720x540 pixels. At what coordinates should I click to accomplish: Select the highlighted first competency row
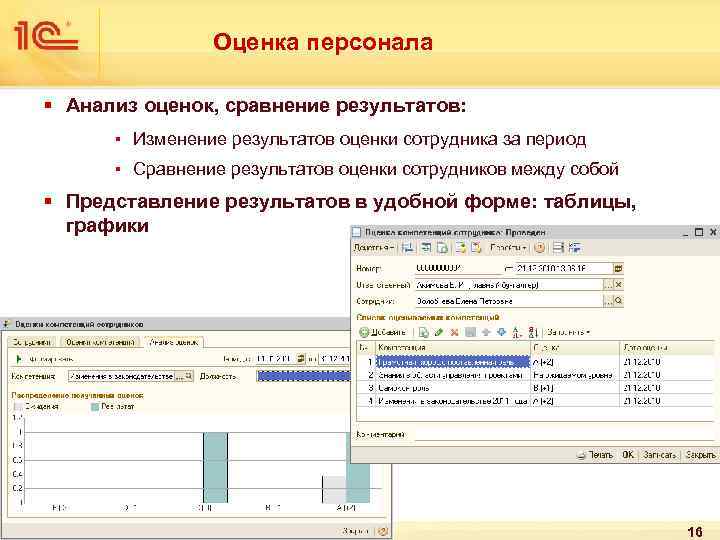[453, 362]
